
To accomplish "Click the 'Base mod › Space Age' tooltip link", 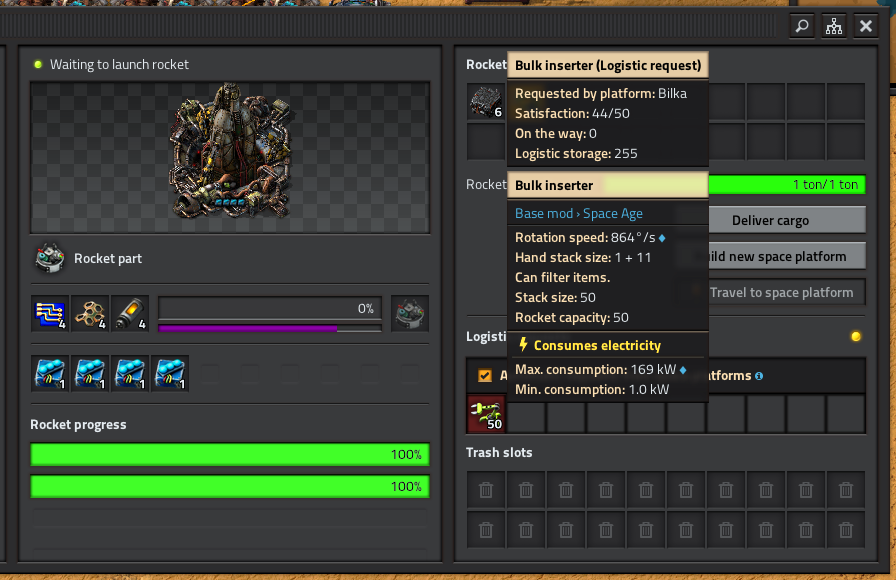I will click(x=579, y=214).
